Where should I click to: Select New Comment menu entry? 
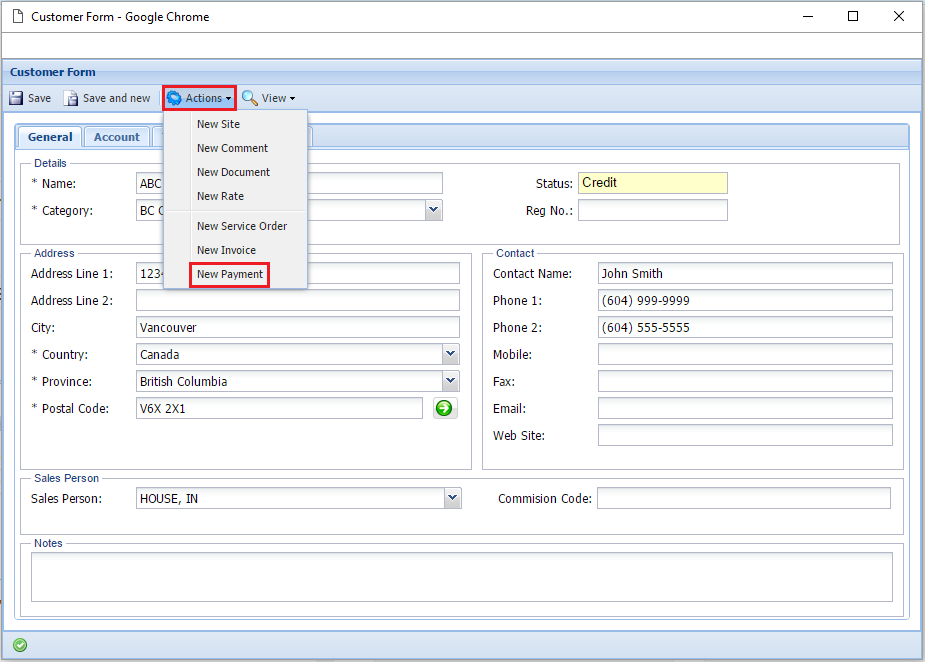point(232,148)
